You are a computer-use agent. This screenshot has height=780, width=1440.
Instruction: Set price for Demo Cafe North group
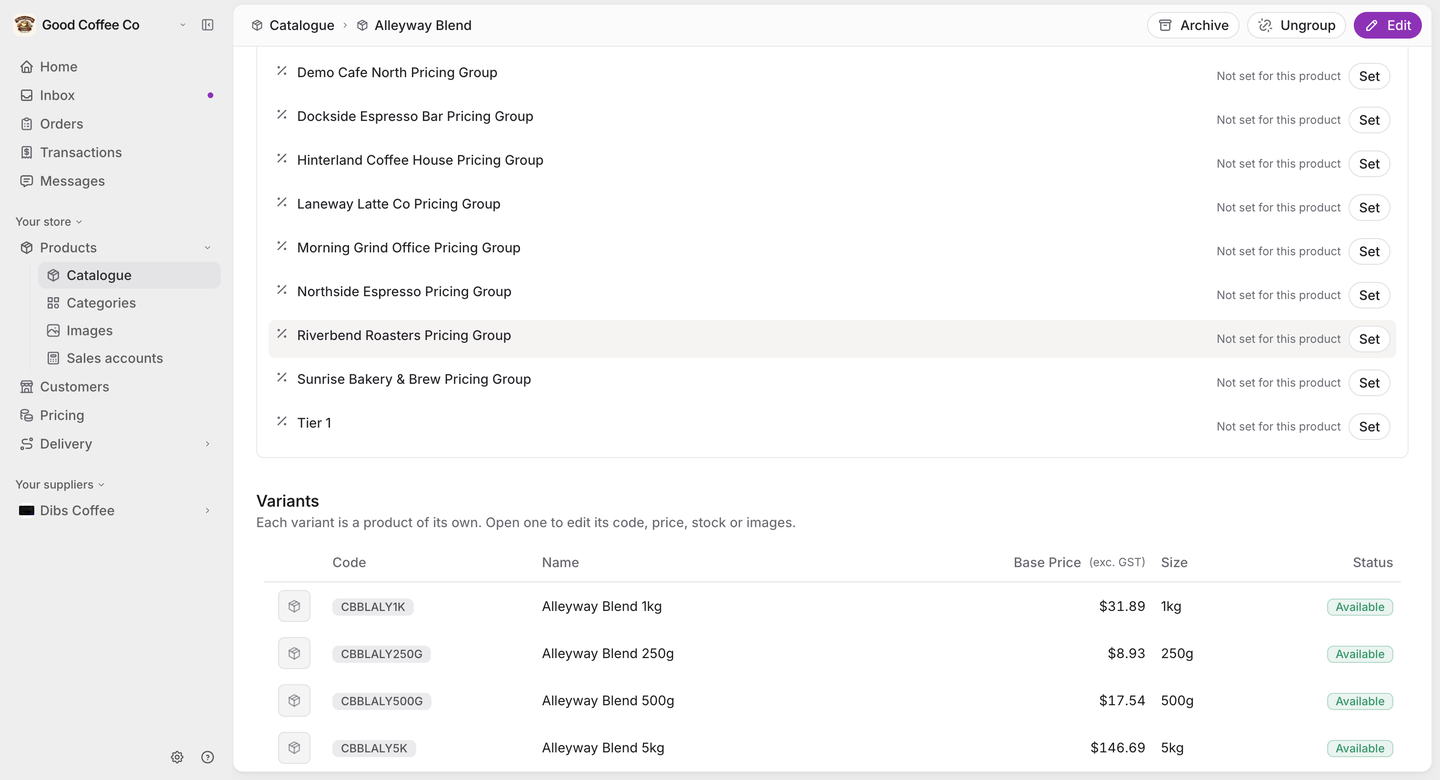[x=1369, y=76]
